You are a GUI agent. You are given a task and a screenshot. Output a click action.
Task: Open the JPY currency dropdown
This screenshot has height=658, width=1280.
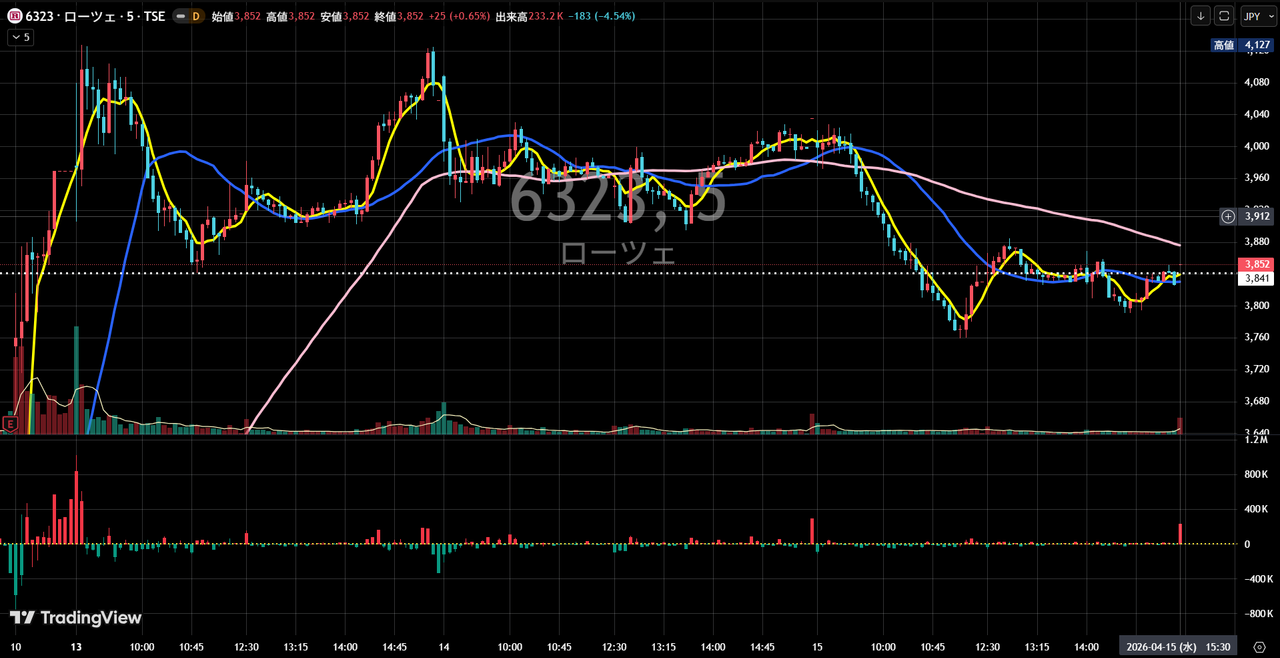coord(1252,16)
